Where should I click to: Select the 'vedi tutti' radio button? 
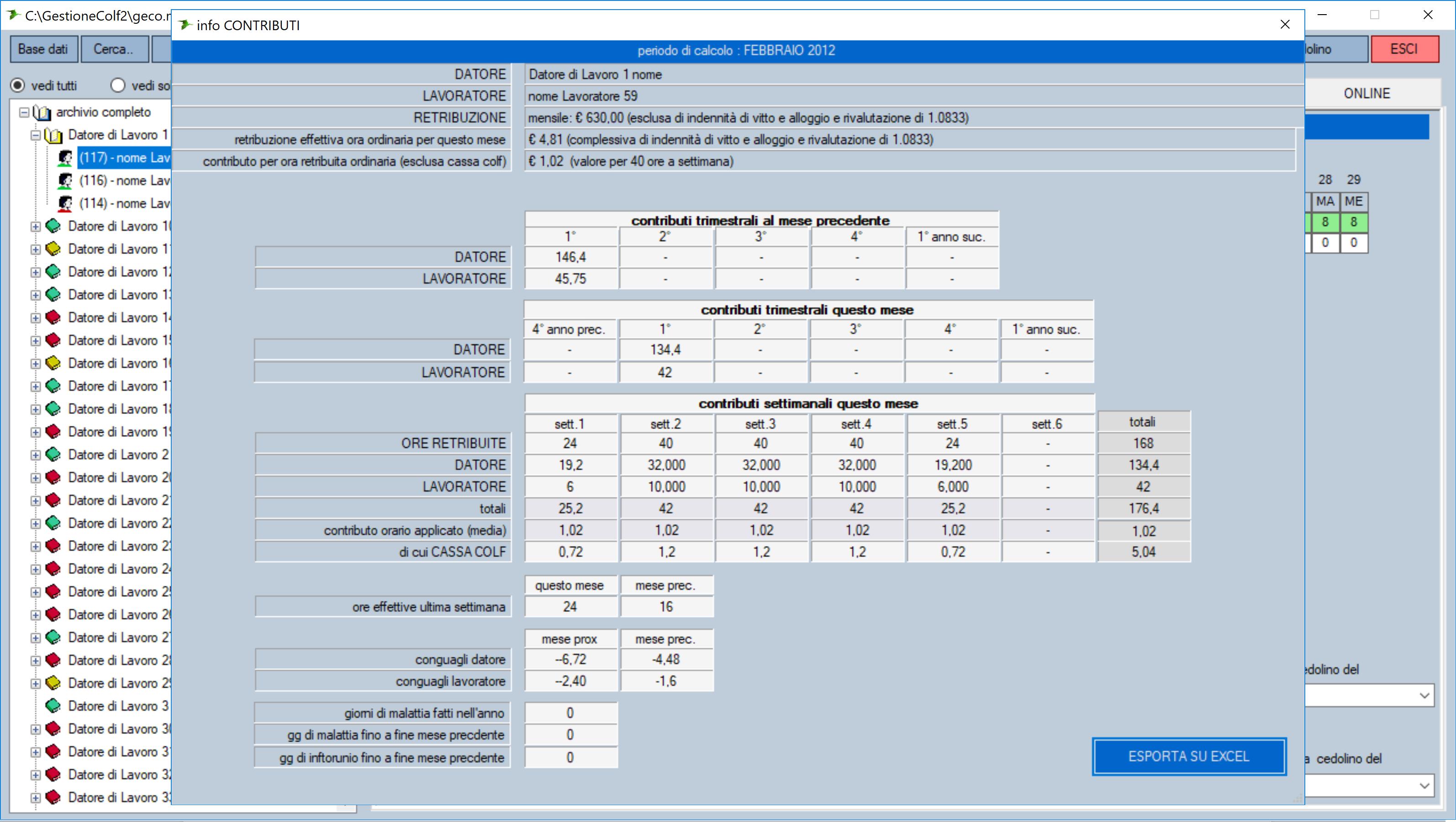(18, 85)
